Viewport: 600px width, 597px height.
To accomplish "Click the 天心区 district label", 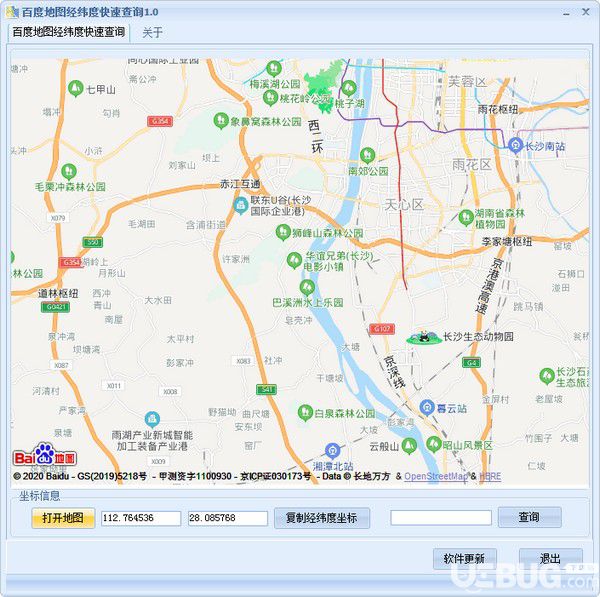I will 404,204.
